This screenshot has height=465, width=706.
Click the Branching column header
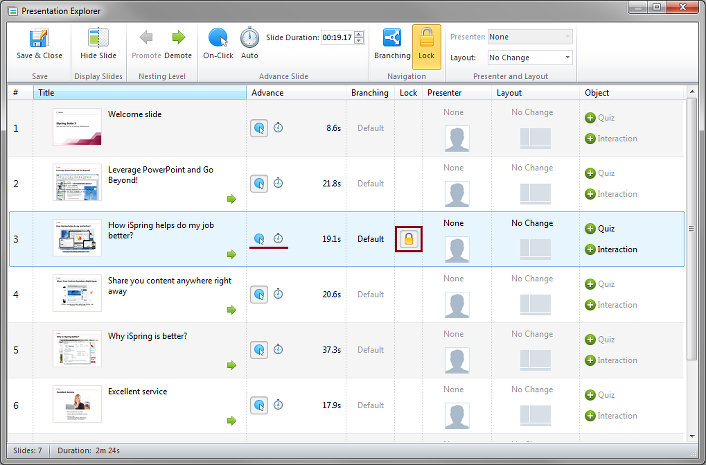coord(370,93)
